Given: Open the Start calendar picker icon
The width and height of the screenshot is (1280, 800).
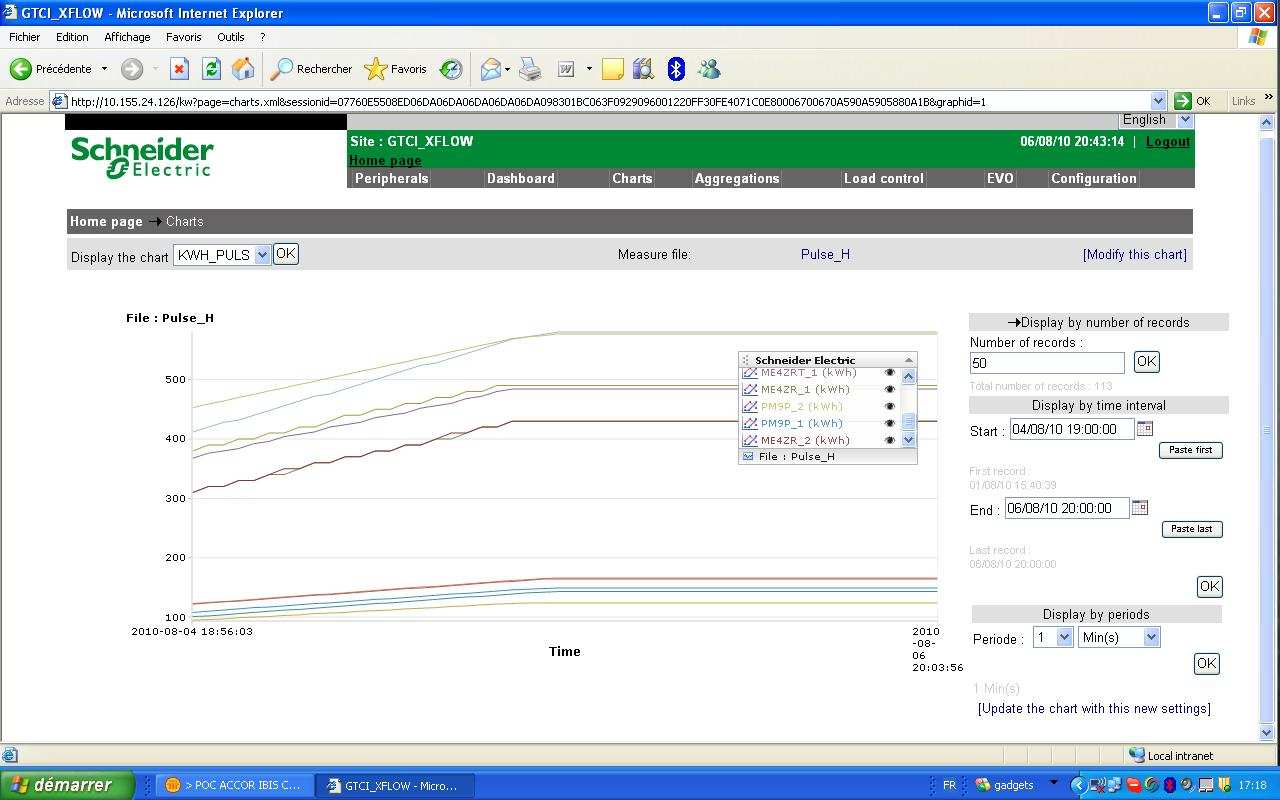Looking at the screenshot, I should [1145, 428].
